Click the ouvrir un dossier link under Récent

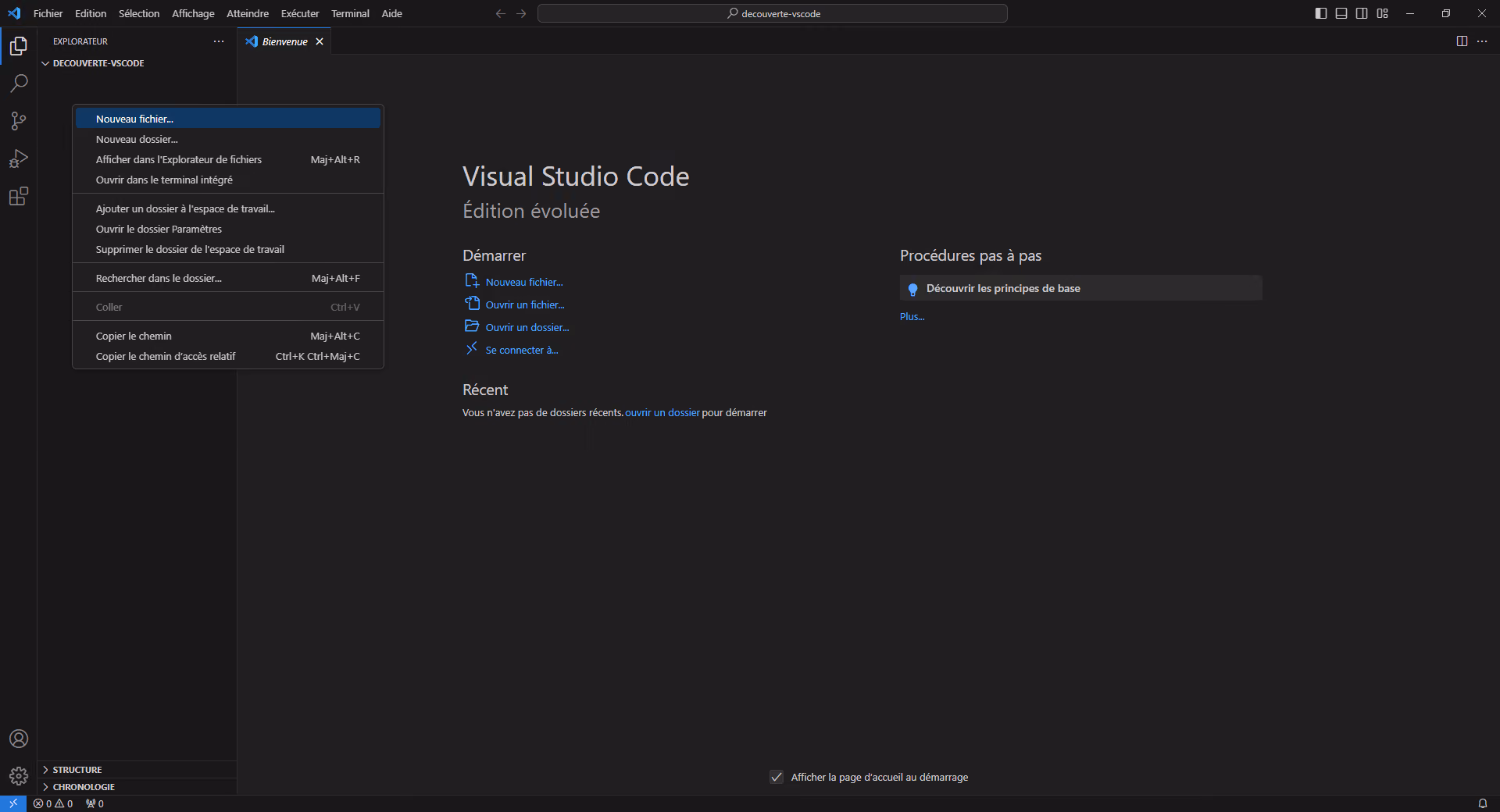click(x=662, y=412)
